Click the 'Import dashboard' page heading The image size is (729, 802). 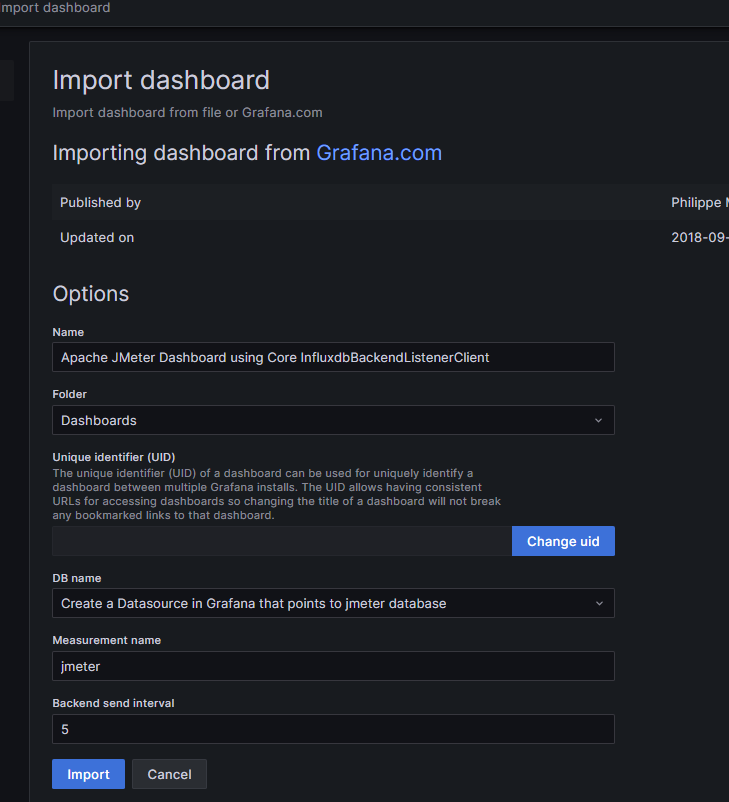click(161, 80)
